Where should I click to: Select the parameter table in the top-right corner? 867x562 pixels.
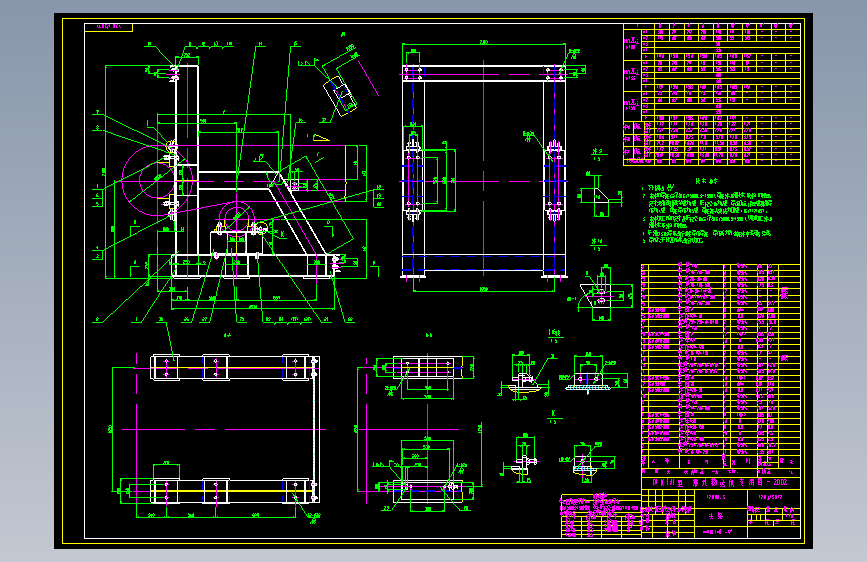(712, 94)
